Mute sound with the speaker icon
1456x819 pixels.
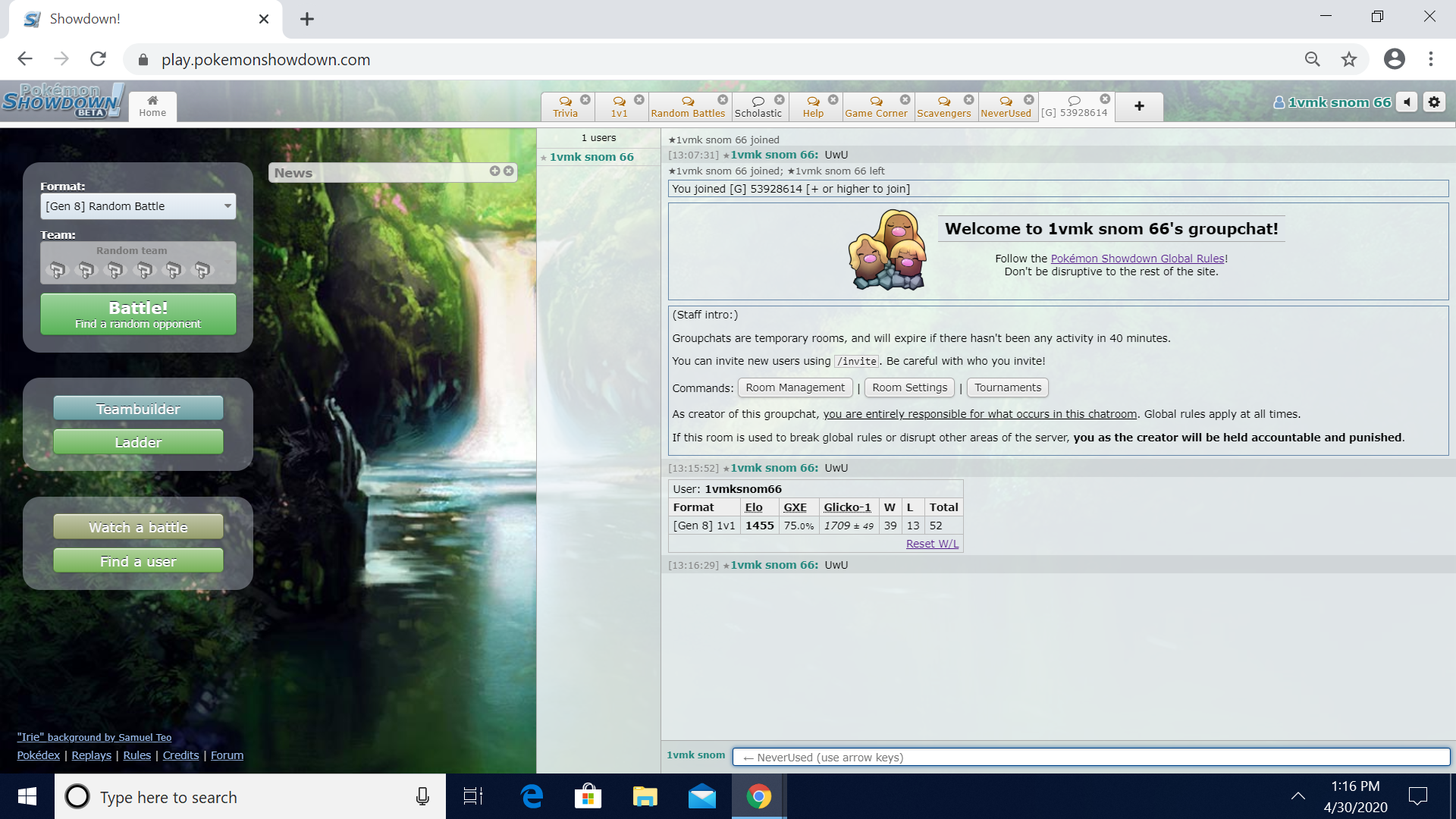point(1407,102)
